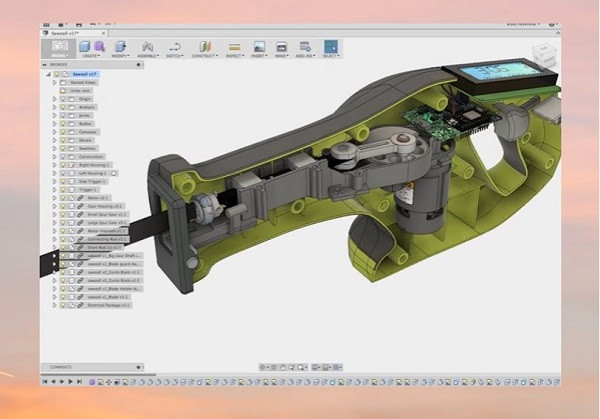
Task: Open the CONSTRUCT dropdown menu
Action: click(x=205, y=56)
